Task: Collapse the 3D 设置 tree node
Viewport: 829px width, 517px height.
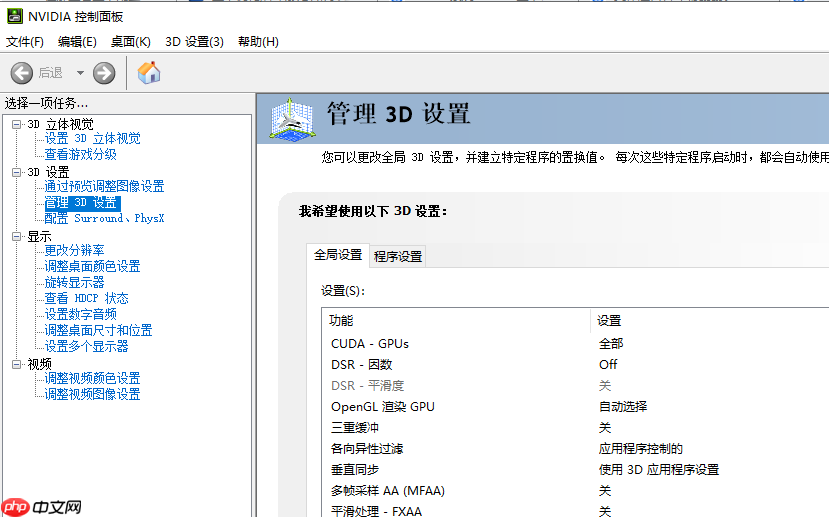Action: pyautogui.click(x=16, y=172)
